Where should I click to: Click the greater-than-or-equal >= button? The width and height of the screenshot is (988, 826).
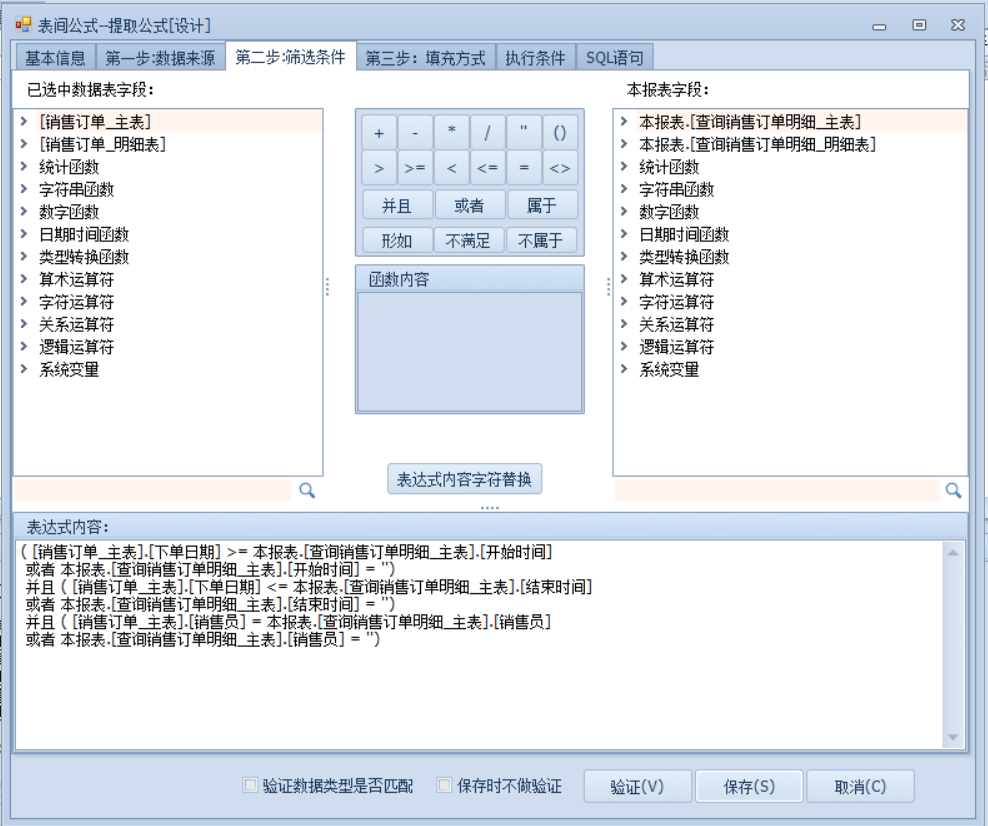pyautogui.click(x=415, y=168)
